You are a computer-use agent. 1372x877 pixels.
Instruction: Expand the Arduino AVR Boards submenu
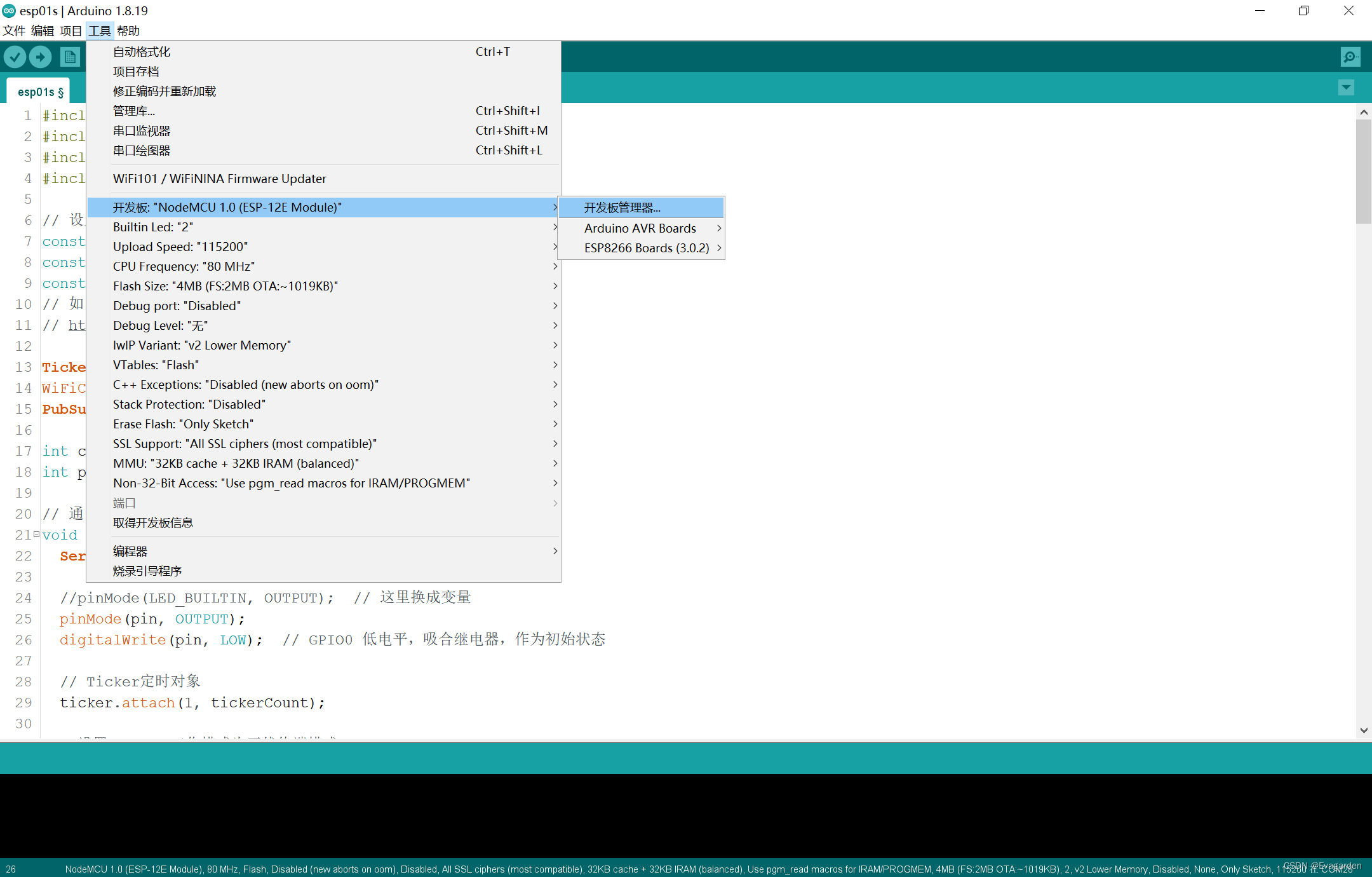pos(642,228)
